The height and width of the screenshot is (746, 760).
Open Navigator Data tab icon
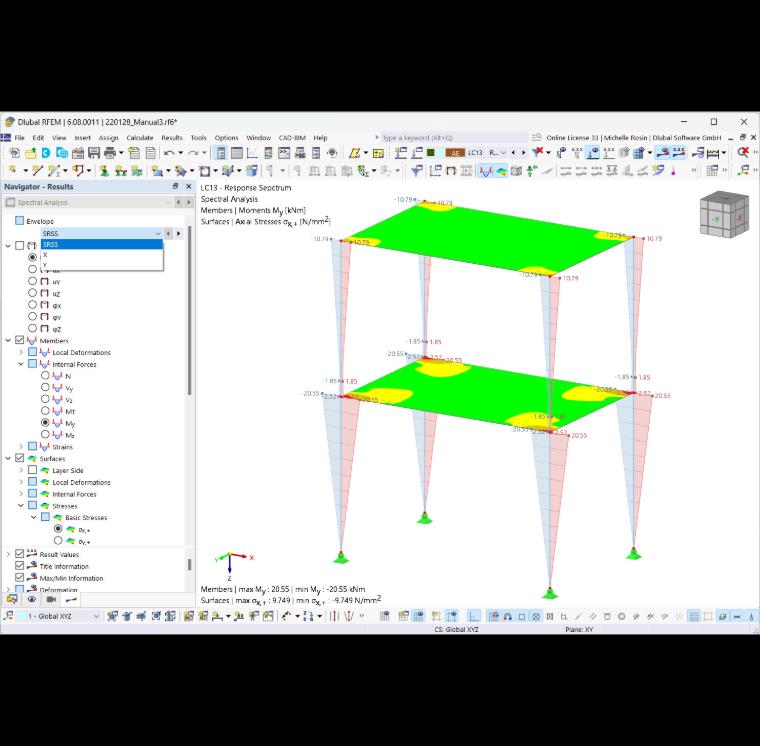(x=12, y=599)
